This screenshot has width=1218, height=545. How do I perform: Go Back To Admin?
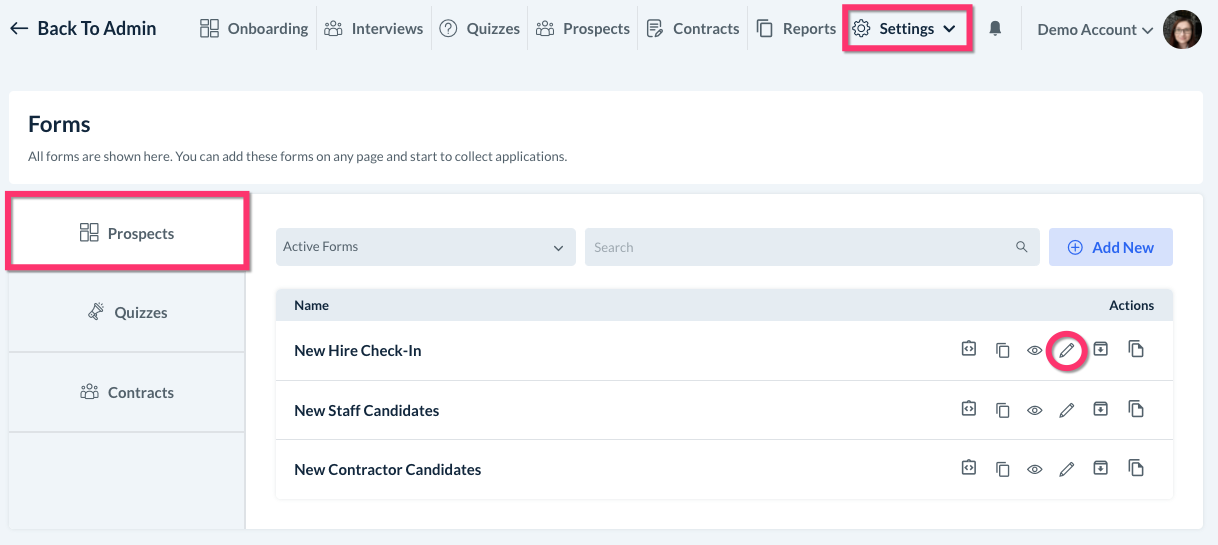click(83, 29)
